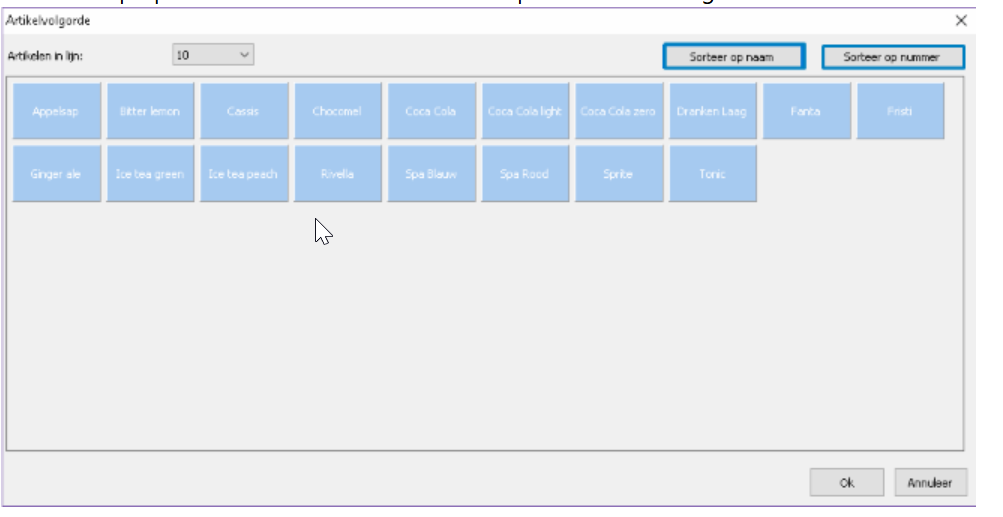Cancel using the Annuleer button

(x=930, y=482)
